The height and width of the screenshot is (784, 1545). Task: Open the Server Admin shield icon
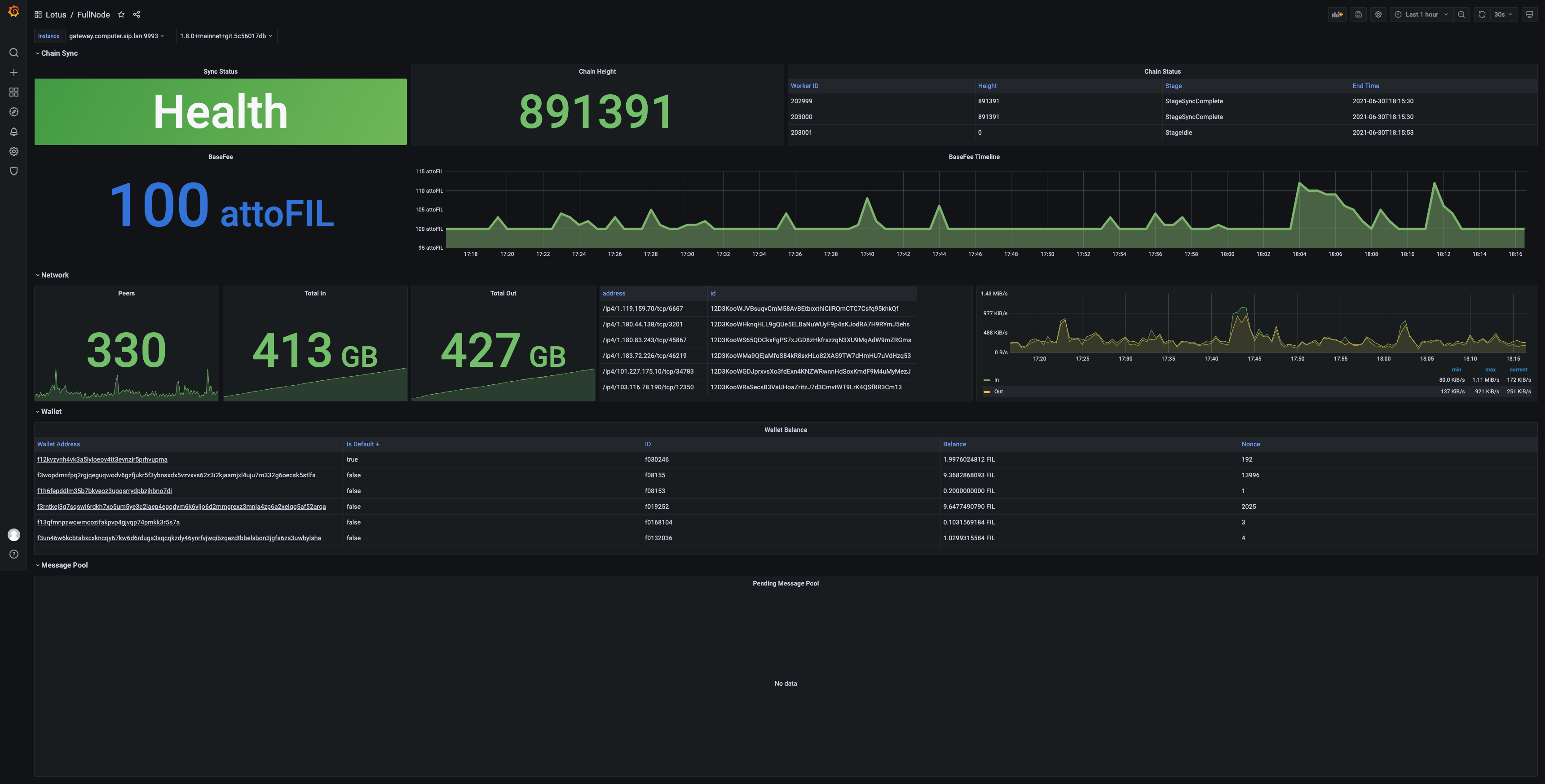[14, 172]
